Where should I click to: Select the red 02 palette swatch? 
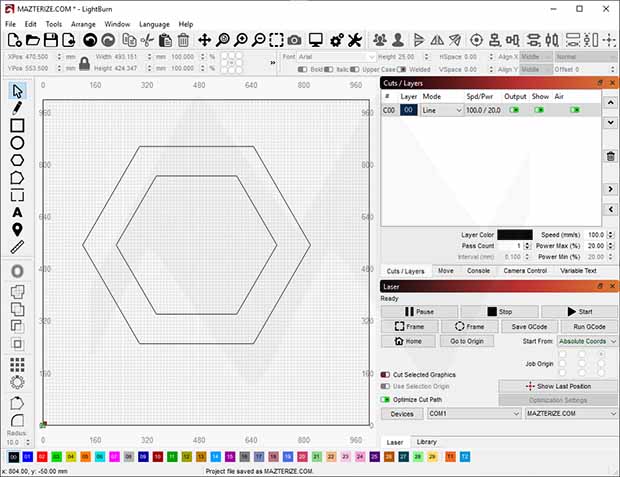click(42, 457)
